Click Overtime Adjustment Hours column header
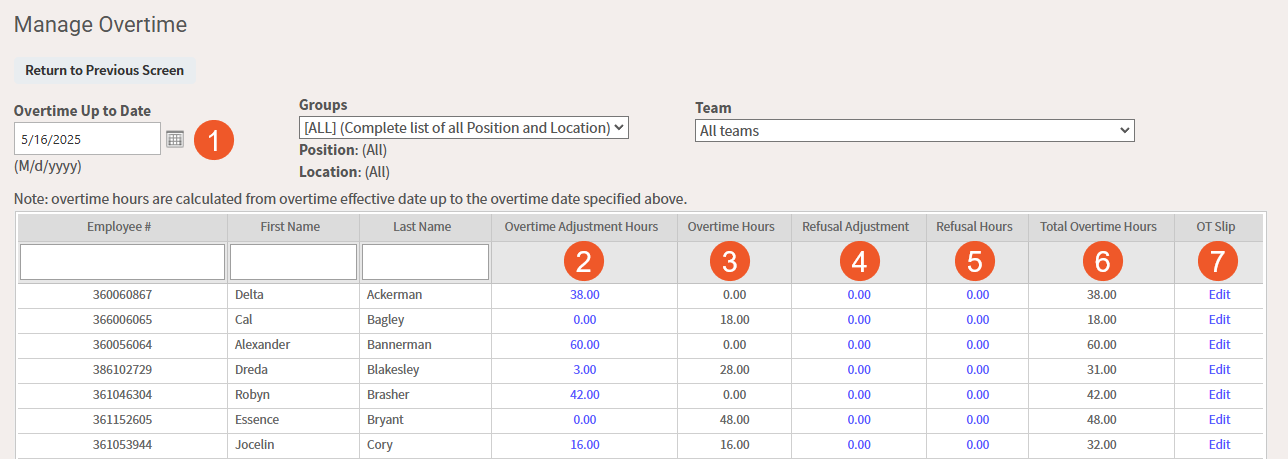 pos(581,227)
